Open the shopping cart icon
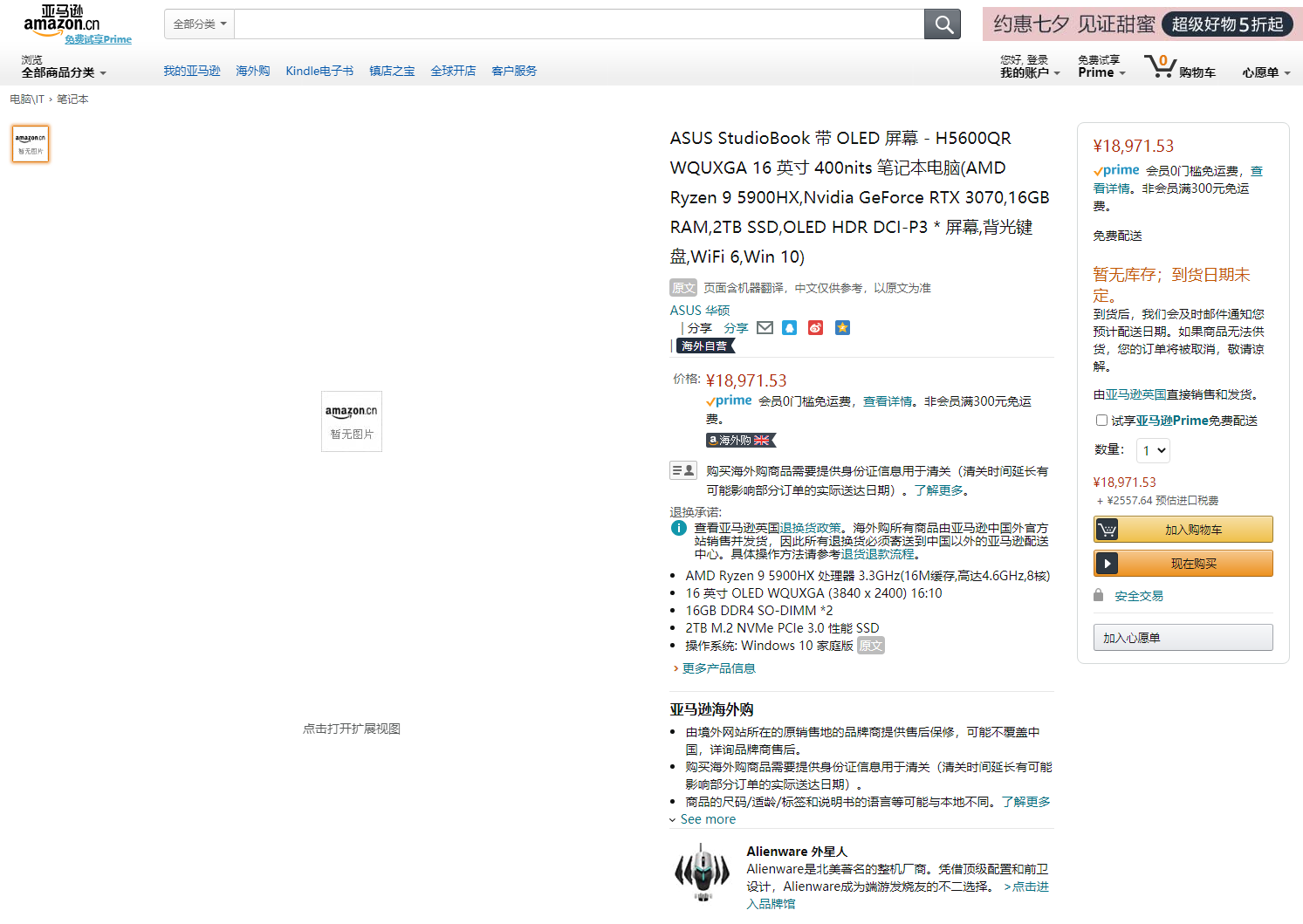The height and width of the screenshot is (924, 1303). coord(1160,66)
